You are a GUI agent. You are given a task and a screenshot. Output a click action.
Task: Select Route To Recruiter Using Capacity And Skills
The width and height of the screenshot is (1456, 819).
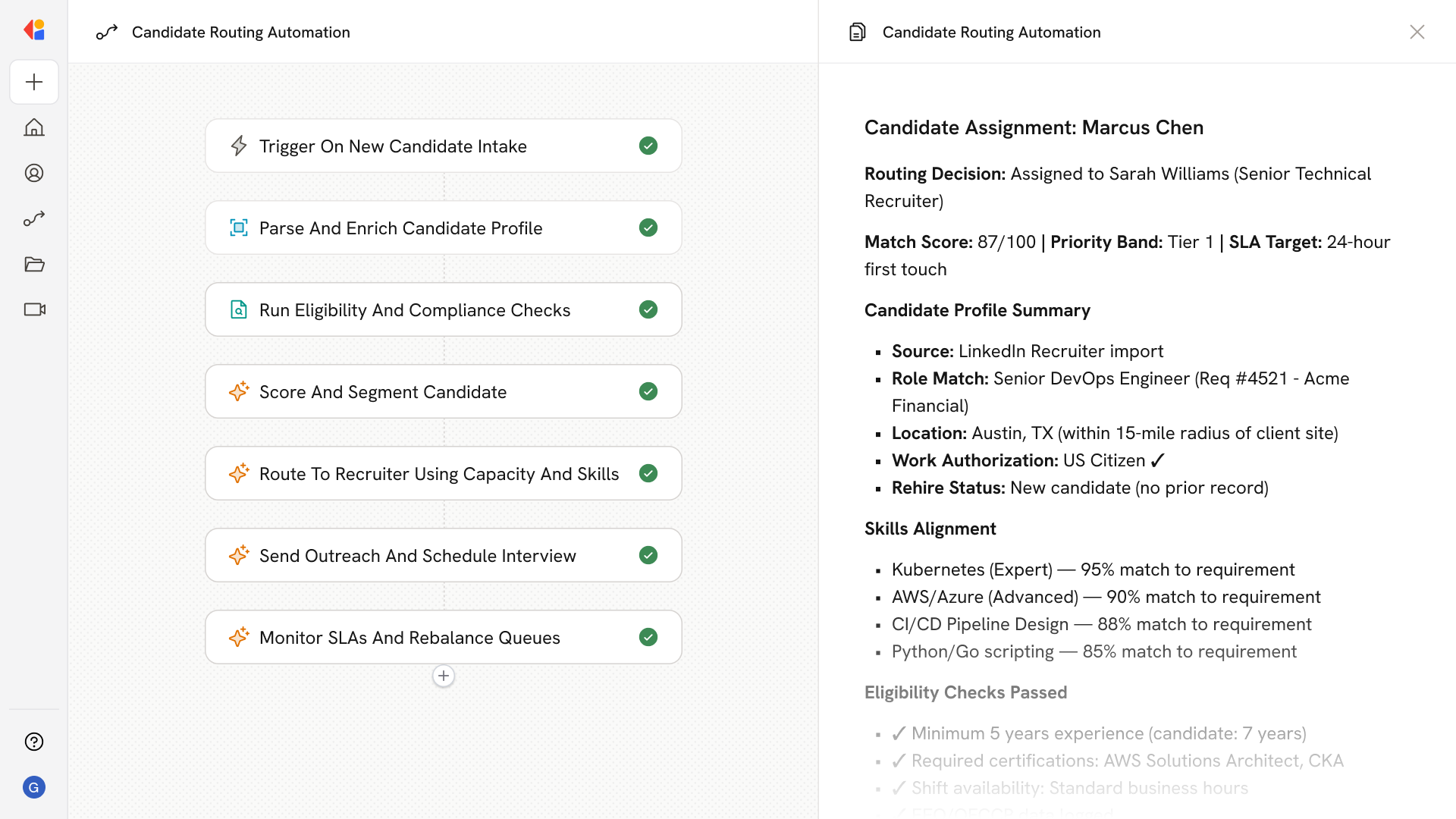click(438, 473)
